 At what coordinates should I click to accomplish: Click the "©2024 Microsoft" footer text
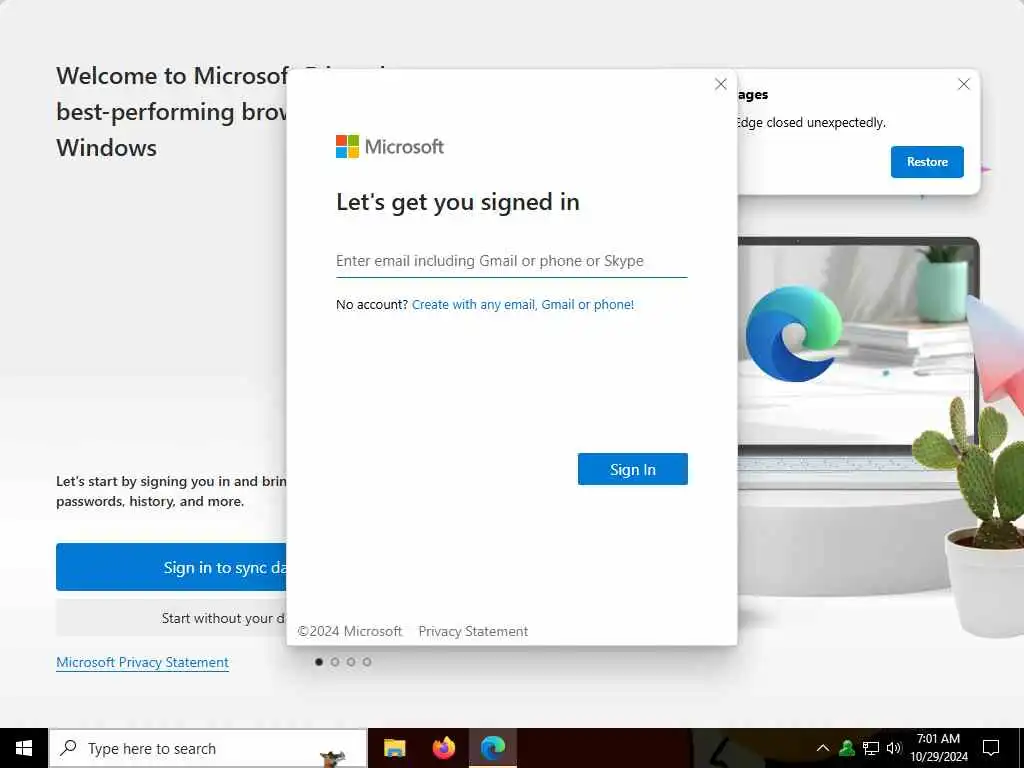pos(349,632)
